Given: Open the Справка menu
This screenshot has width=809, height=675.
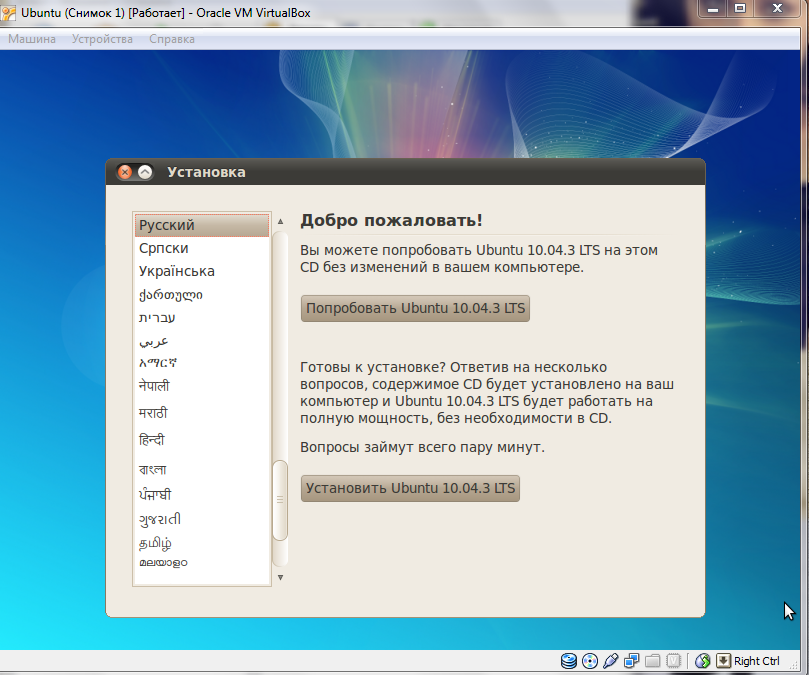Looking at the screenshot, I should tap(172, 39).
